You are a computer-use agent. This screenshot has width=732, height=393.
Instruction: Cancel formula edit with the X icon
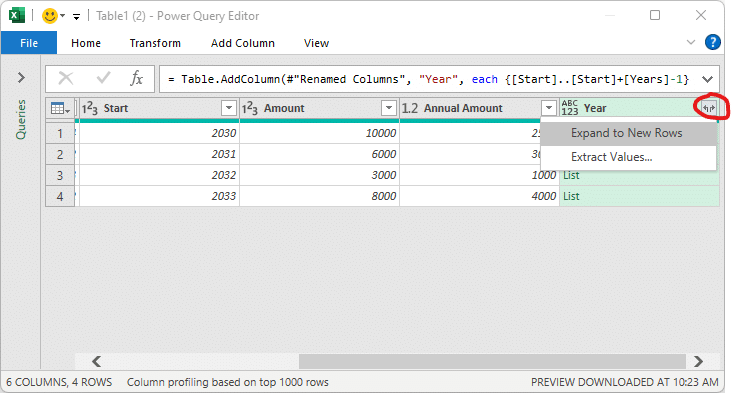pos(66,78)
